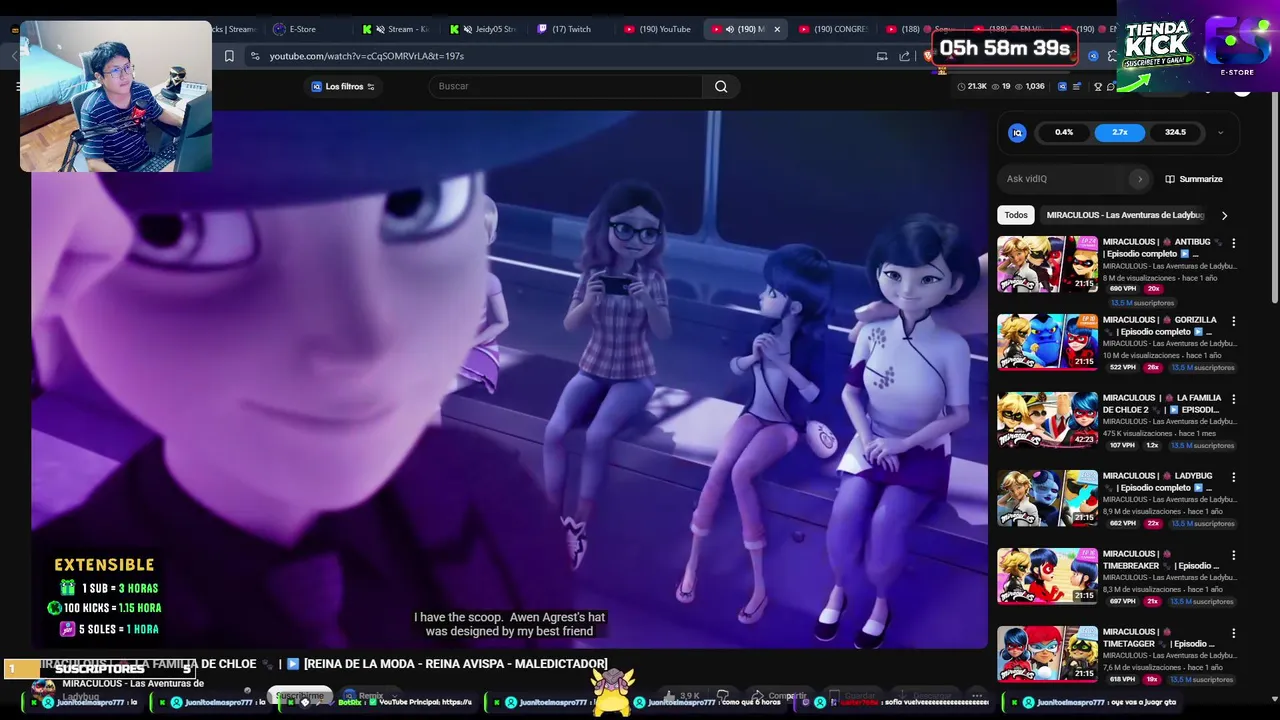Click the main video player frame
The width and height of the screenshot is (1280, 720).
[x=509, y=380]
